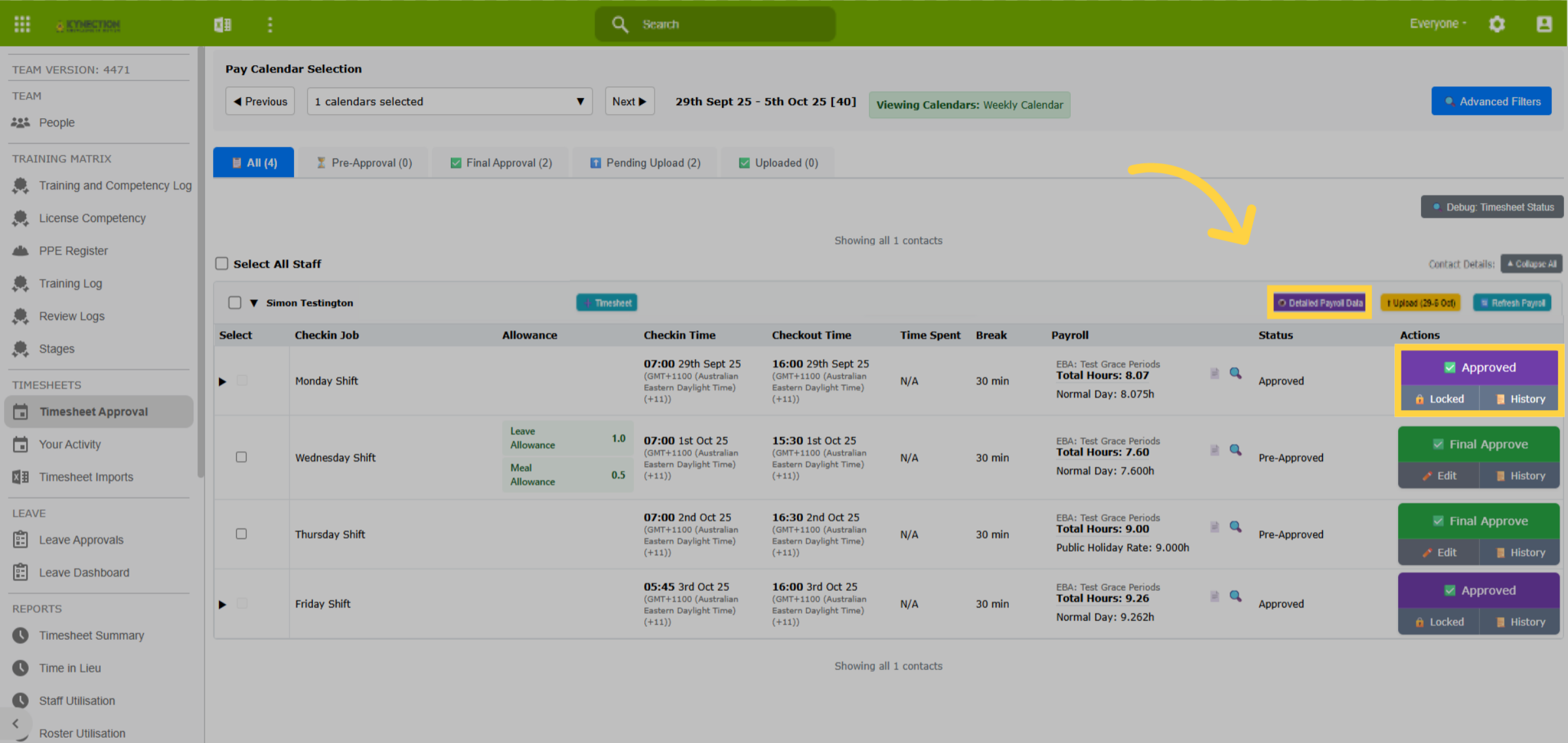Open Stages page
The image size is (1568, 743).
(x=57, y=349)
